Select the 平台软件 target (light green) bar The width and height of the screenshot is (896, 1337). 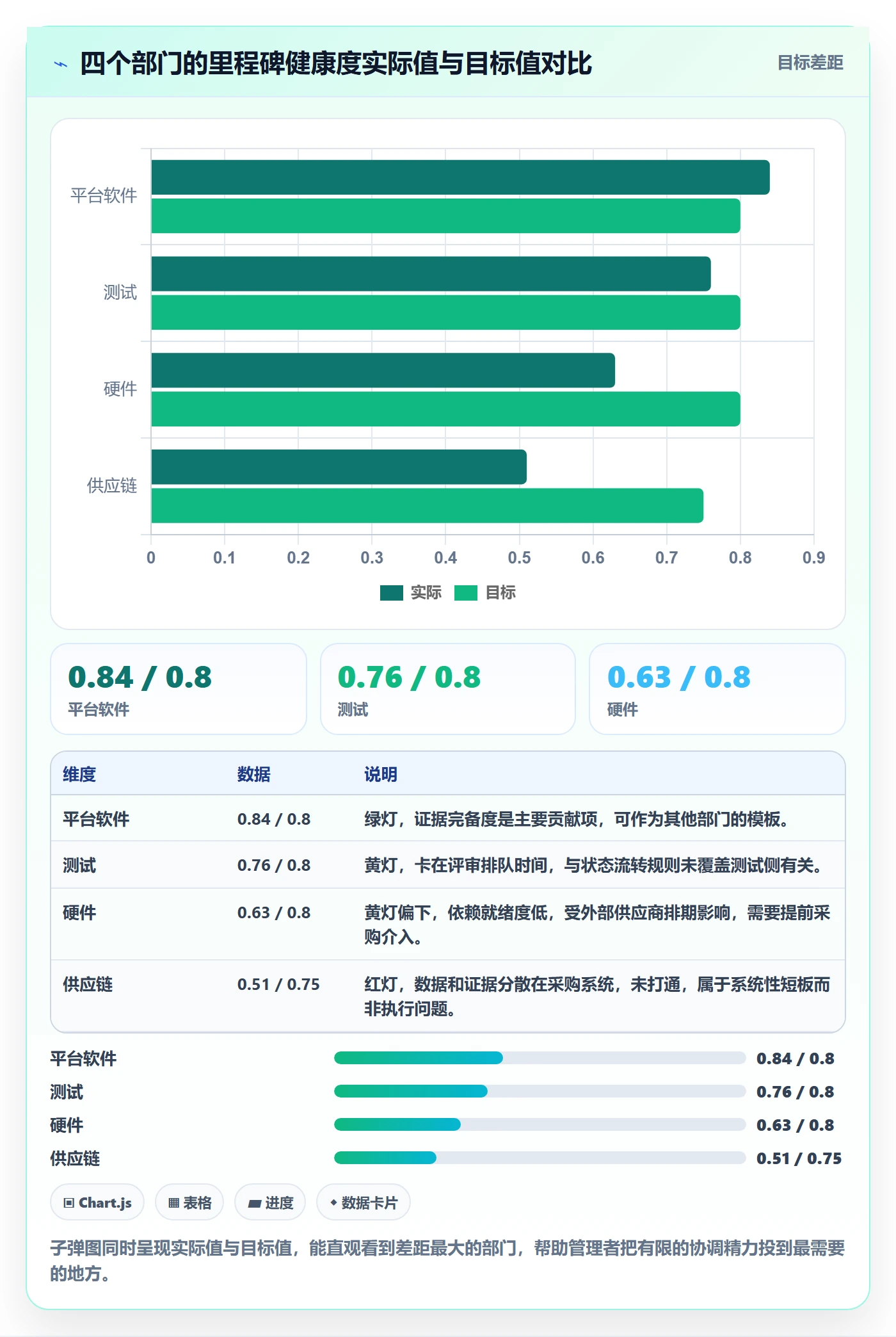pyautogui.click(x=445, y=216)
